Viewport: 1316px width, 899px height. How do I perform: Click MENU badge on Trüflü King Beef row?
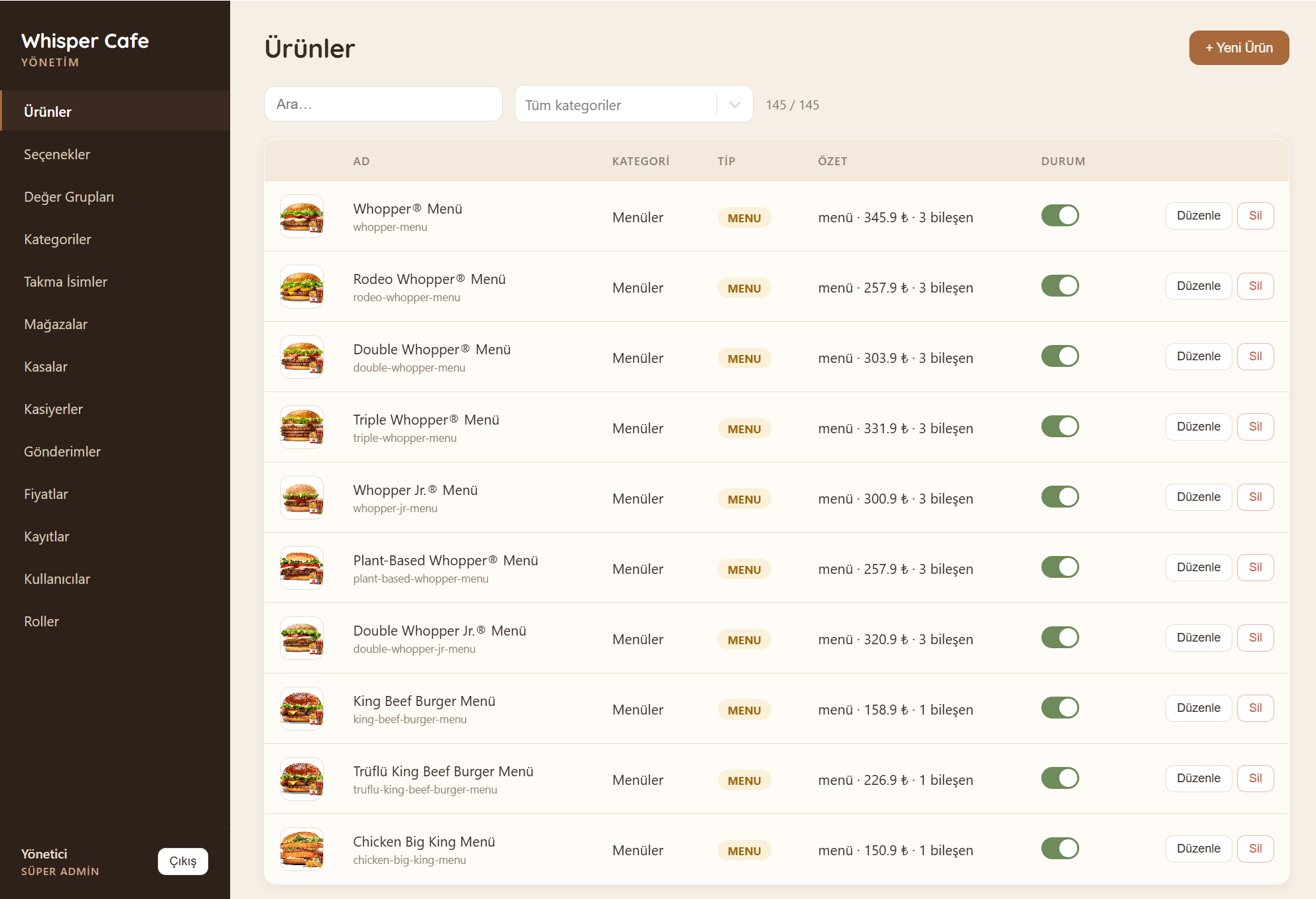tap(744, 780)
